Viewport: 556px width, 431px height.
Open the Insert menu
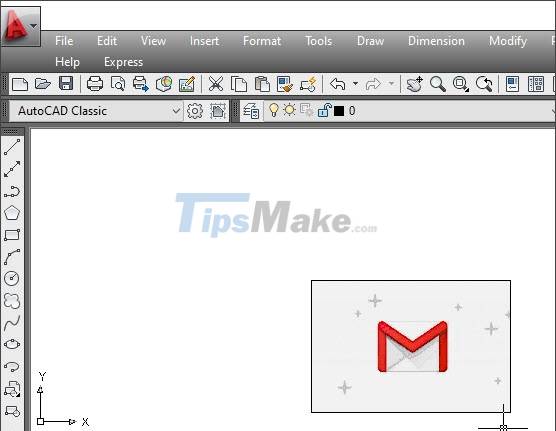tap(204, 41)
